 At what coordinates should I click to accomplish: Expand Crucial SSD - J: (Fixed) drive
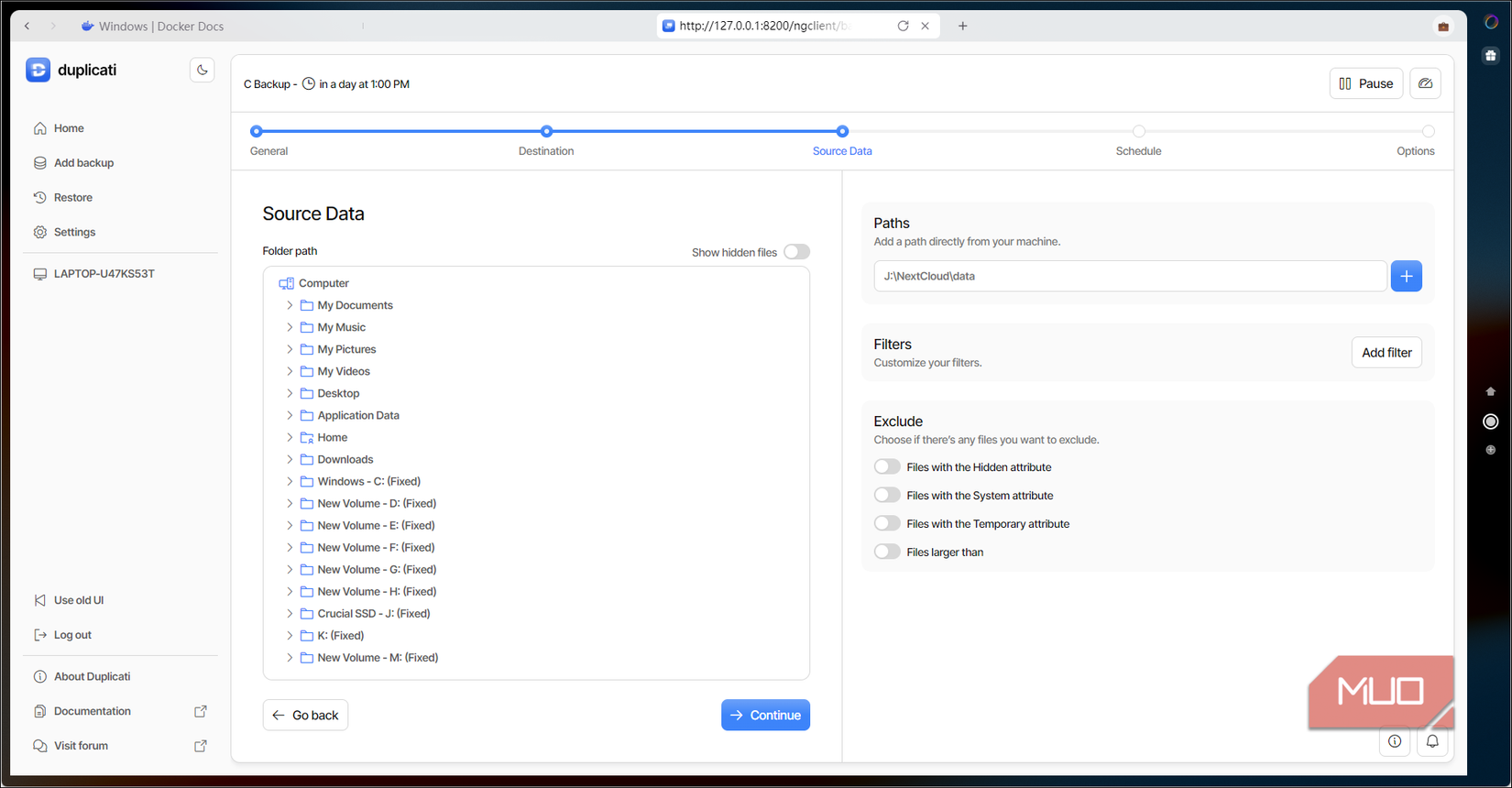pos(290,613)
